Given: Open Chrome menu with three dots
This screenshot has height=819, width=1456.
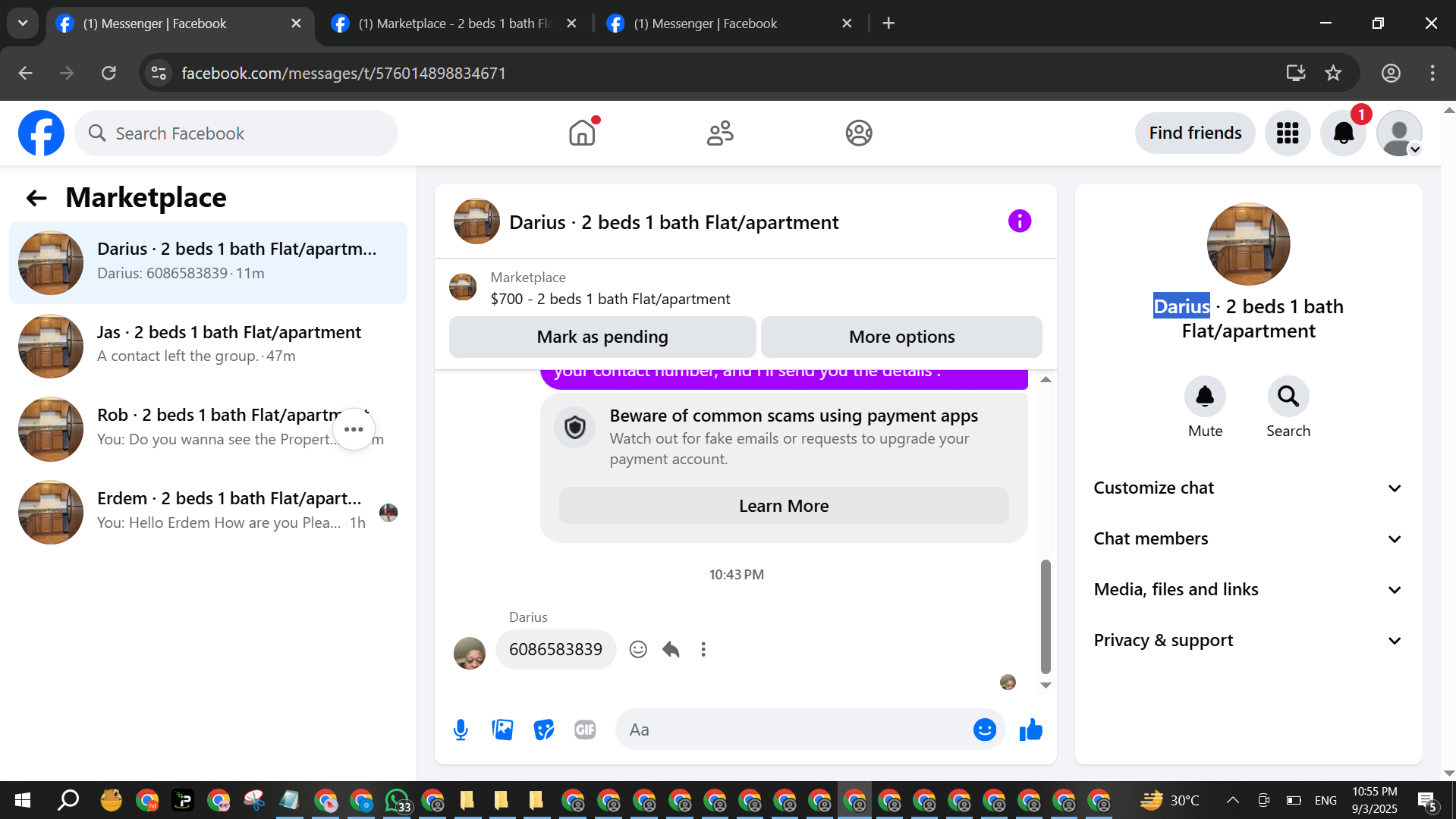Looking at the screenshot, I should (1432, 73).
